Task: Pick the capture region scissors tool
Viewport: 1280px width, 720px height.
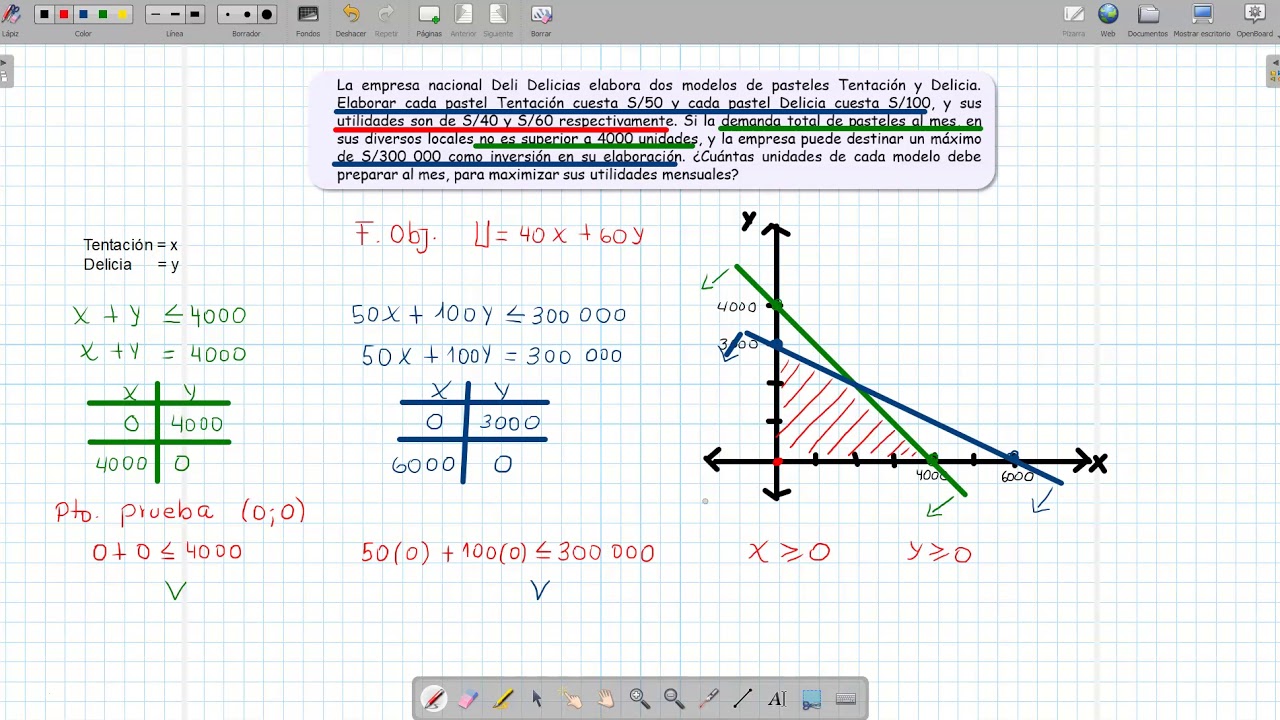Action: [812, 699]
